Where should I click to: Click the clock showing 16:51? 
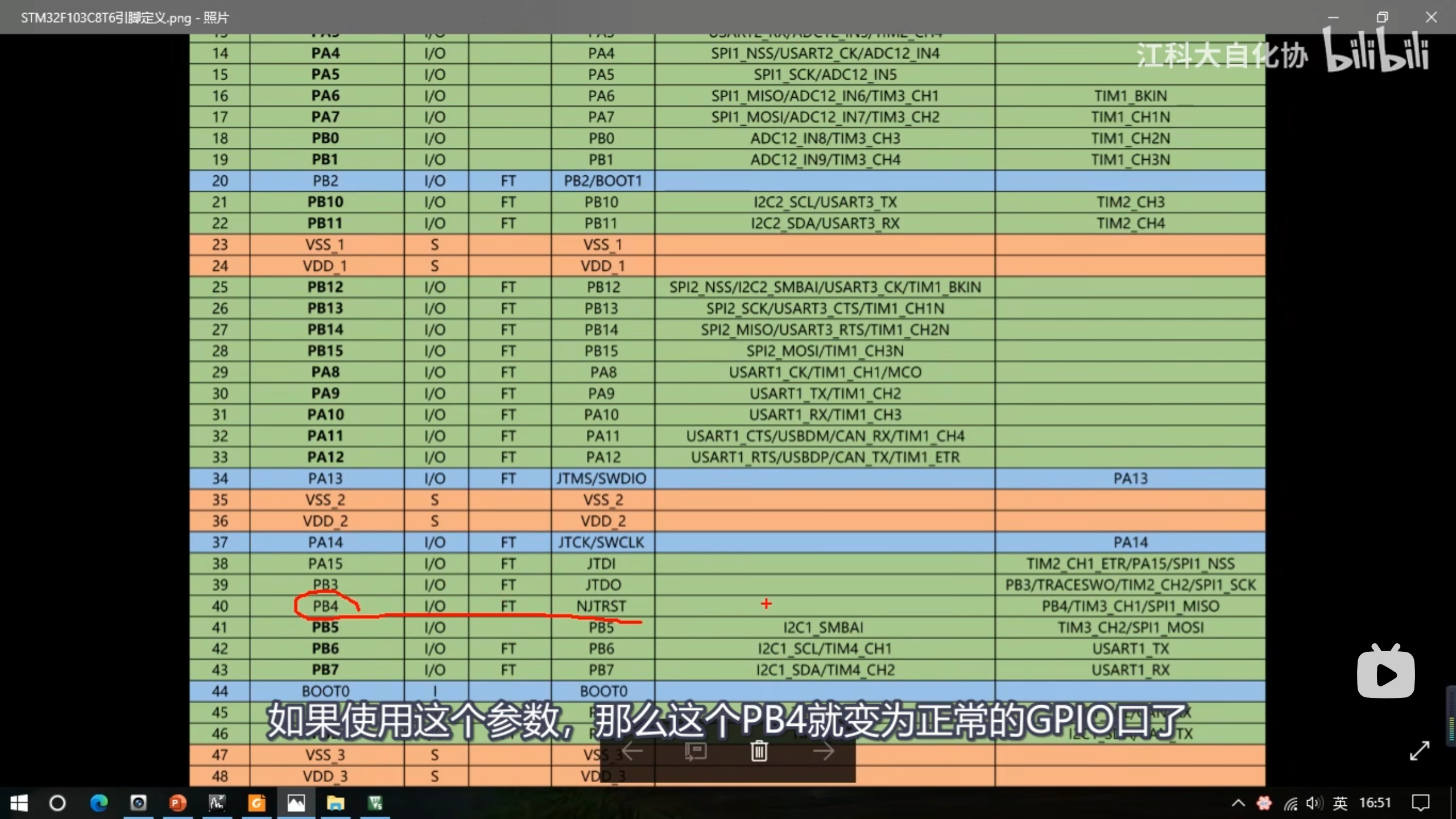[1375, 803]
